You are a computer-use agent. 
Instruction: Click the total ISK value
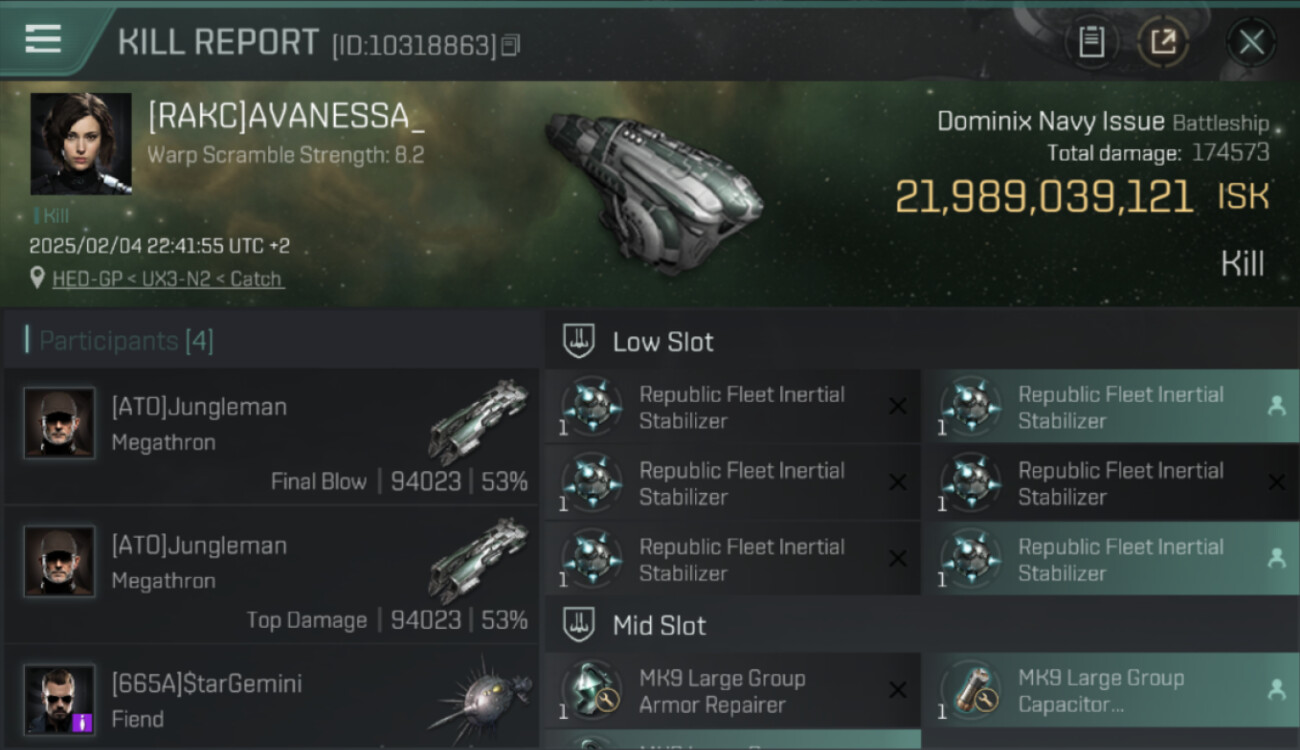tap(1043, 197)
